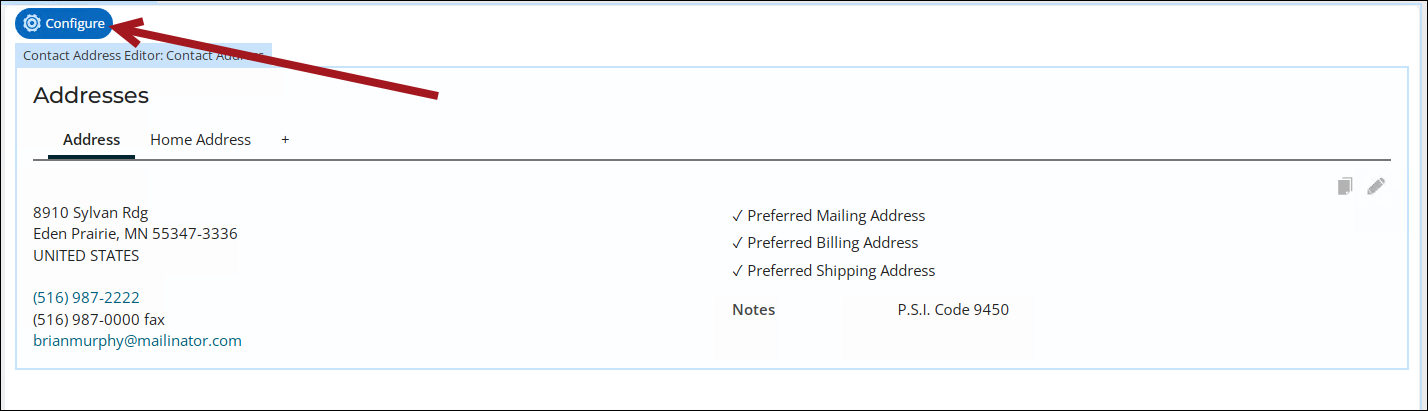This screenshot has width=1428, height=411.
Task: Click the fax number (516) 987-0000
Action: coord(99,320)
